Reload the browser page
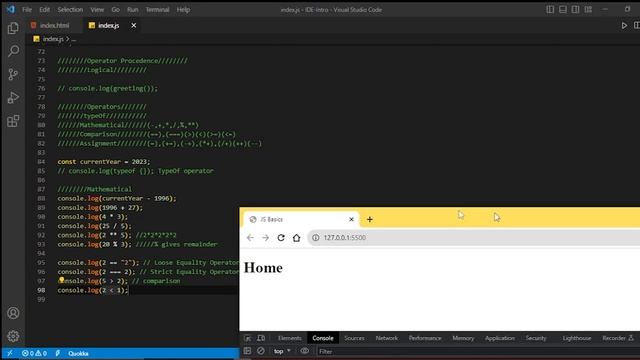Viewport: 640px width, 360px height. click(281, 238)
